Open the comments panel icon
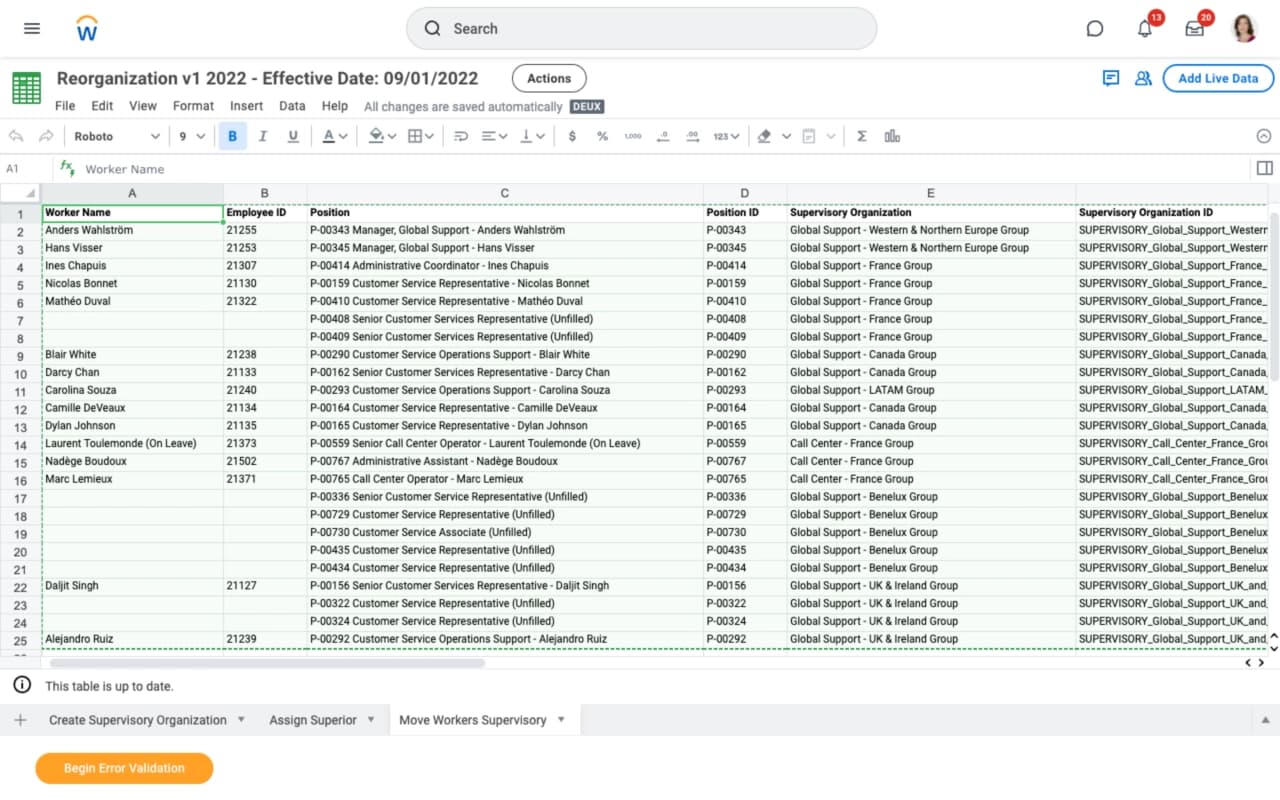This screenshot has width=1280, height=800. (1110, 78)
